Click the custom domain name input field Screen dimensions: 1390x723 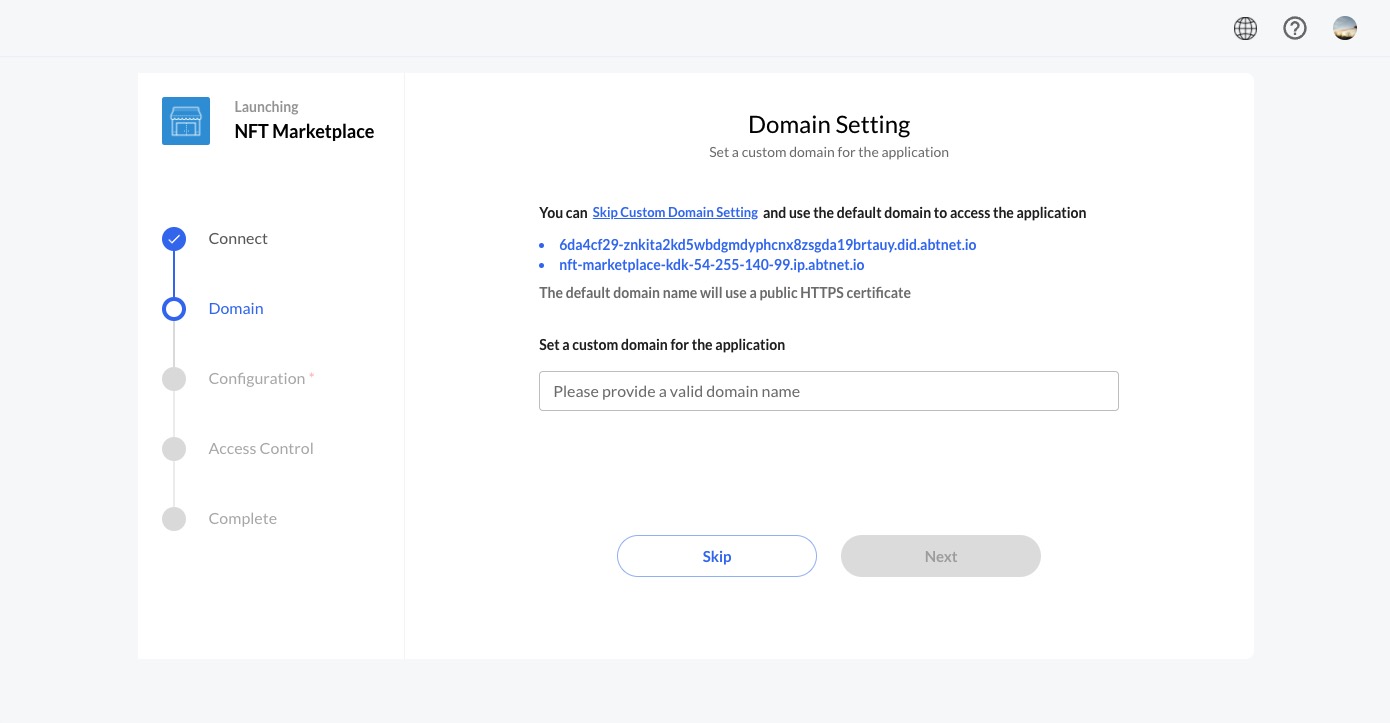828,391
